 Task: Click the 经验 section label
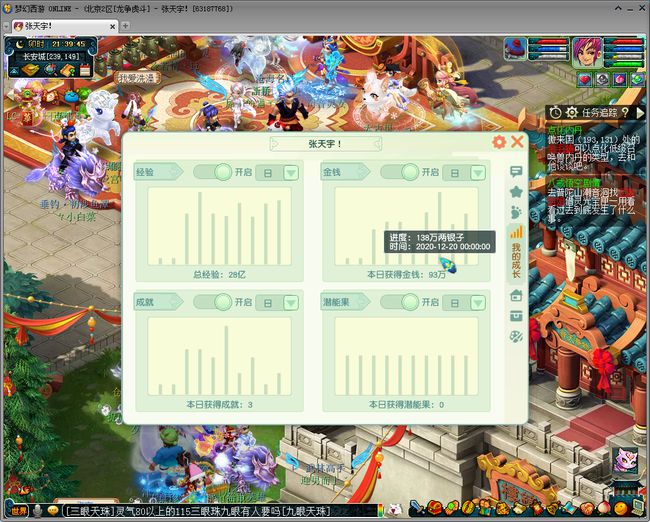(158, 172)
